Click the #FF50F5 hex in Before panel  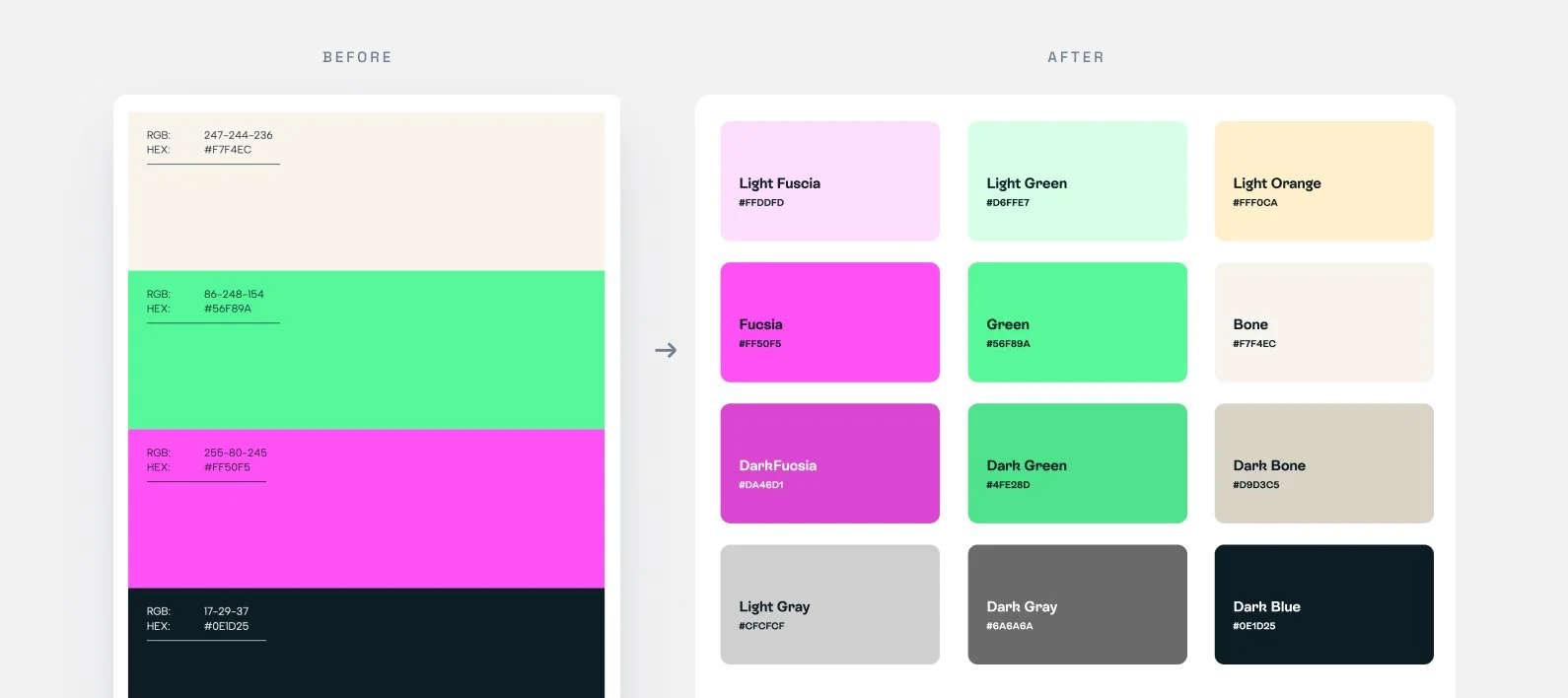(x=227, y=467)
